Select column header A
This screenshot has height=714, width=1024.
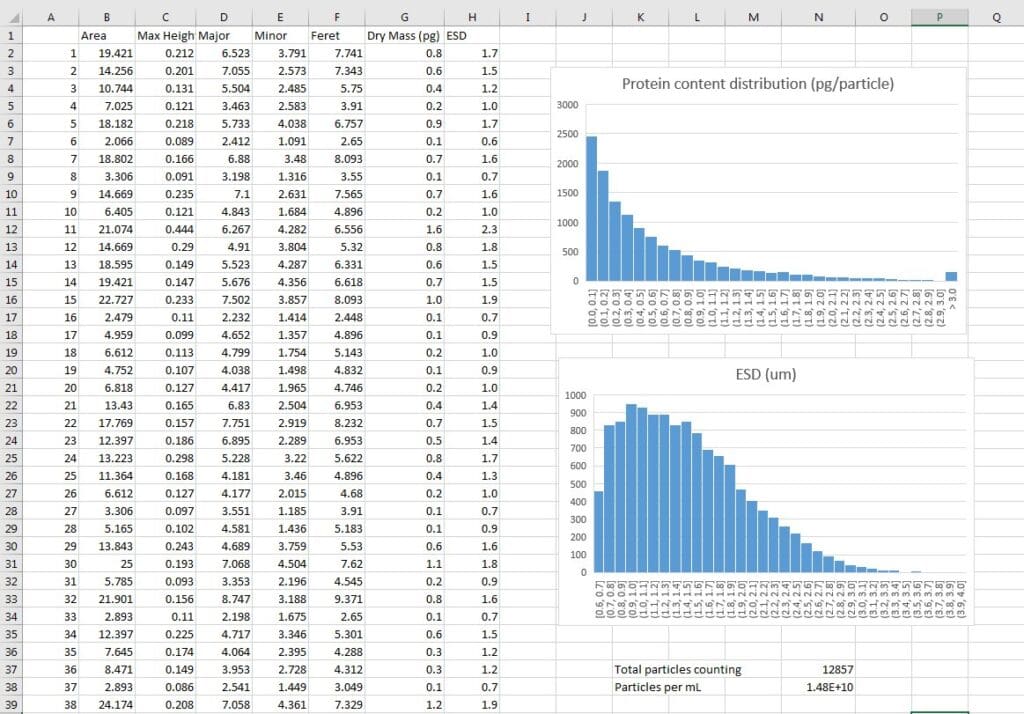pos(51,17)
